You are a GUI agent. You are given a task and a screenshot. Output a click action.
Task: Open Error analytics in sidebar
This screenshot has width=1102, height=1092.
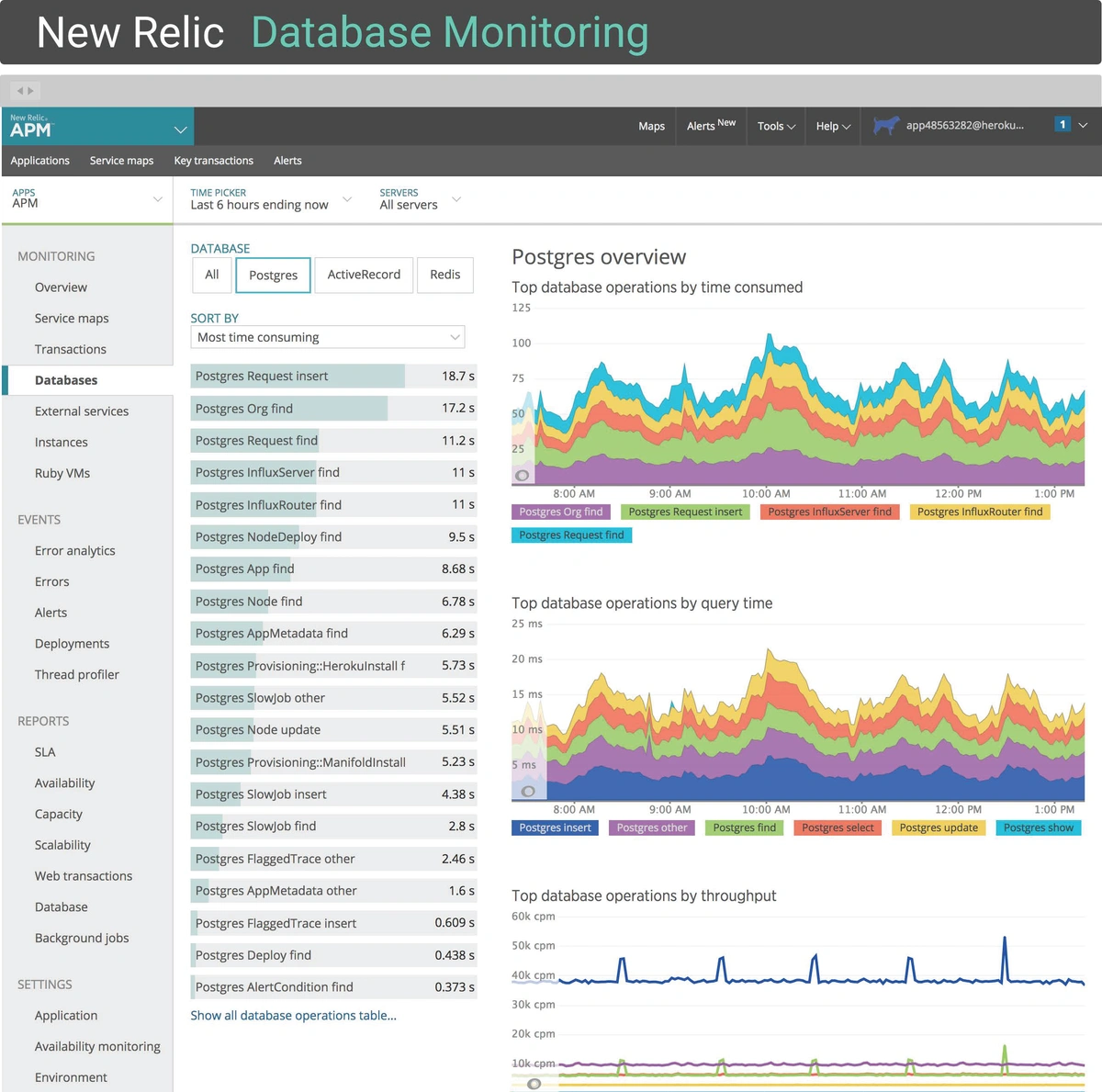(74, 550)
